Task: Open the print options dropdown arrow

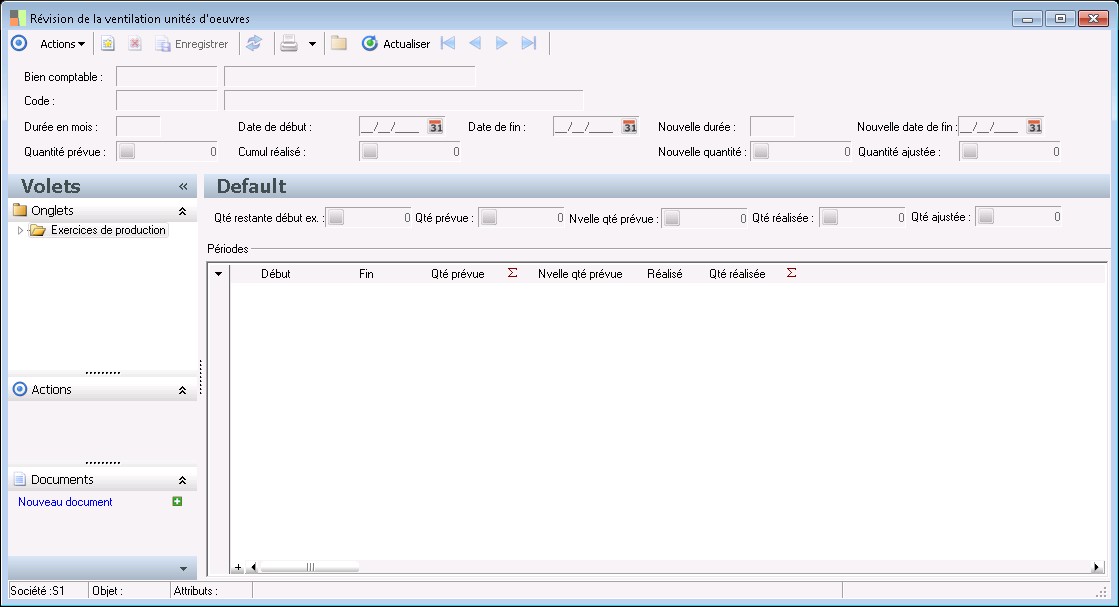Action: click(312, 44)
